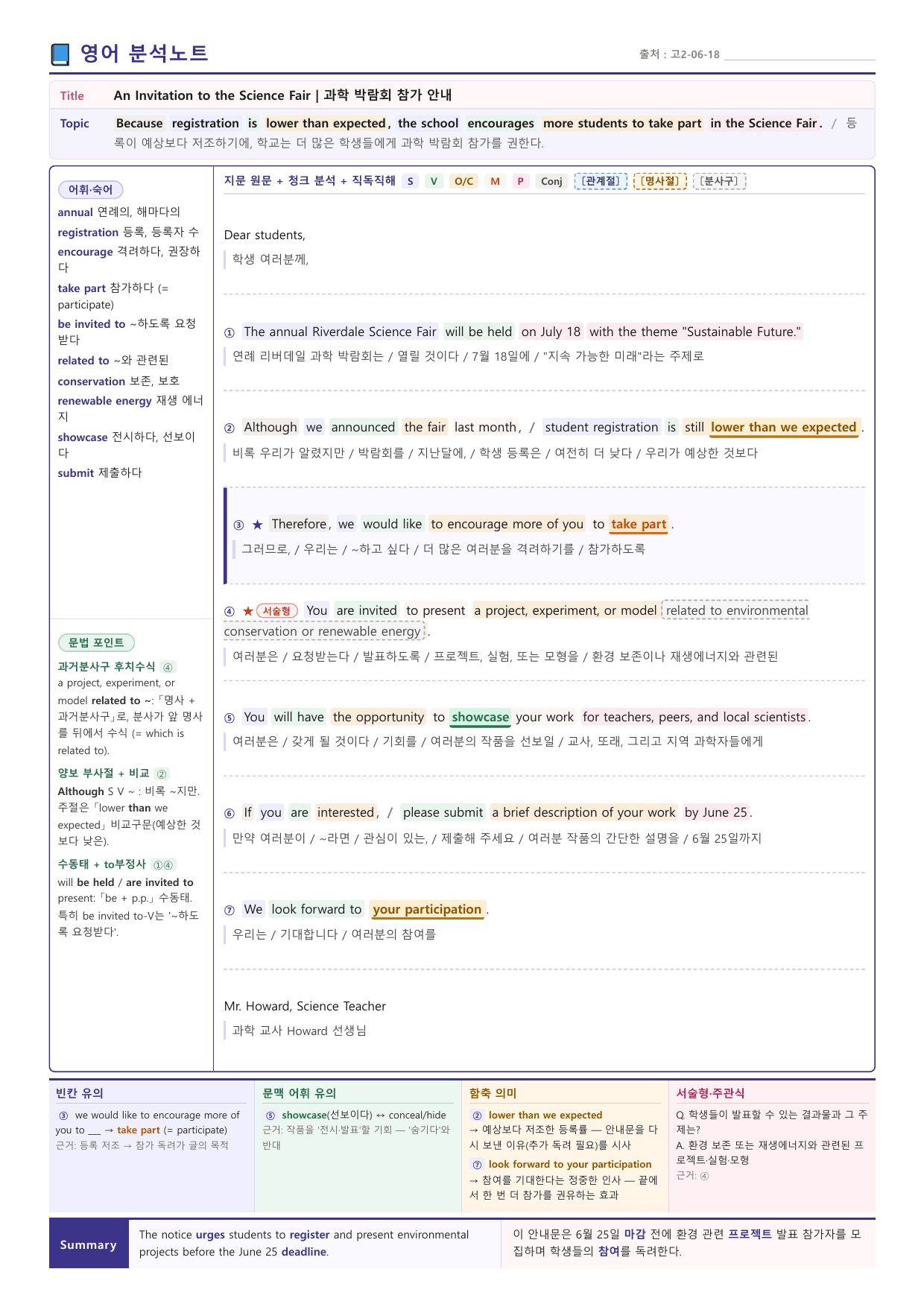Select the O/C legend tag
The height and width of the screenshot is (1307, 924).
pyautogui.click(x=463, y=181)
